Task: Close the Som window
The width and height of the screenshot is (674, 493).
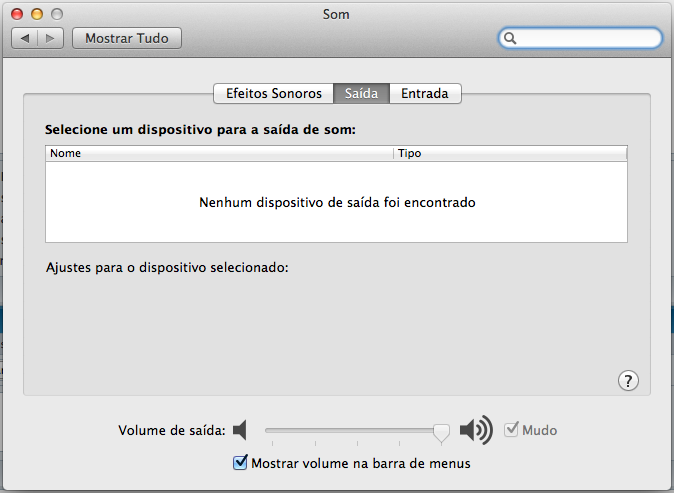Action: tap(18, 14)
